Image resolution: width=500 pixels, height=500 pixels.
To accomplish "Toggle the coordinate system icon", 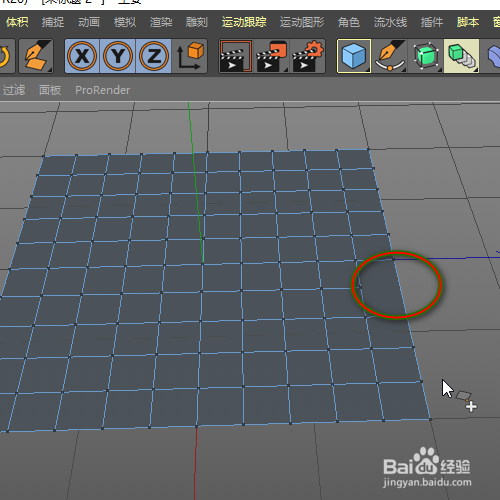I will (x=190, y=56).
